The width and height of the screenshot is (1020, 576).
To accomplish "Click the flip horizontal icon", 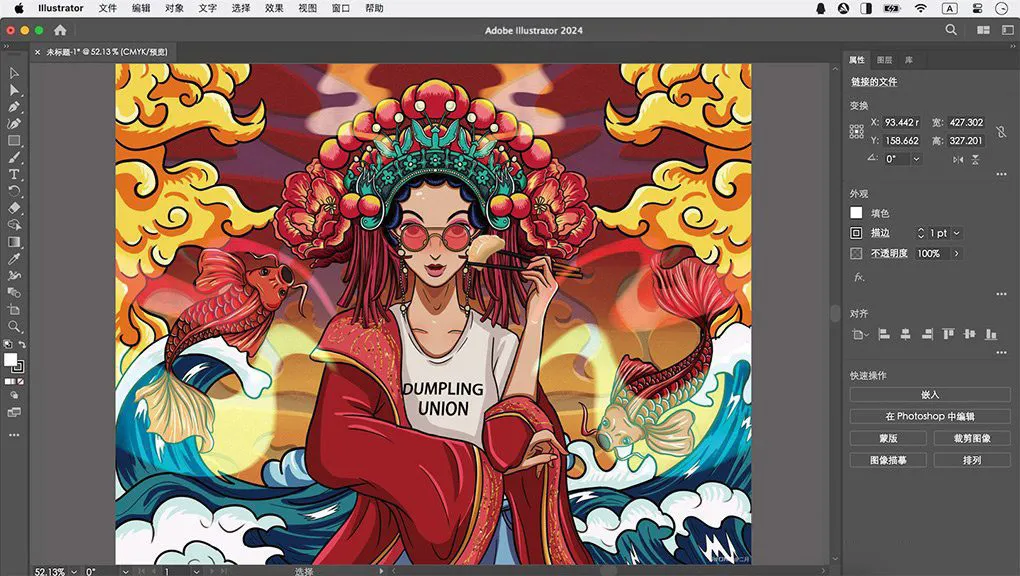I will (x=958, y=159).
